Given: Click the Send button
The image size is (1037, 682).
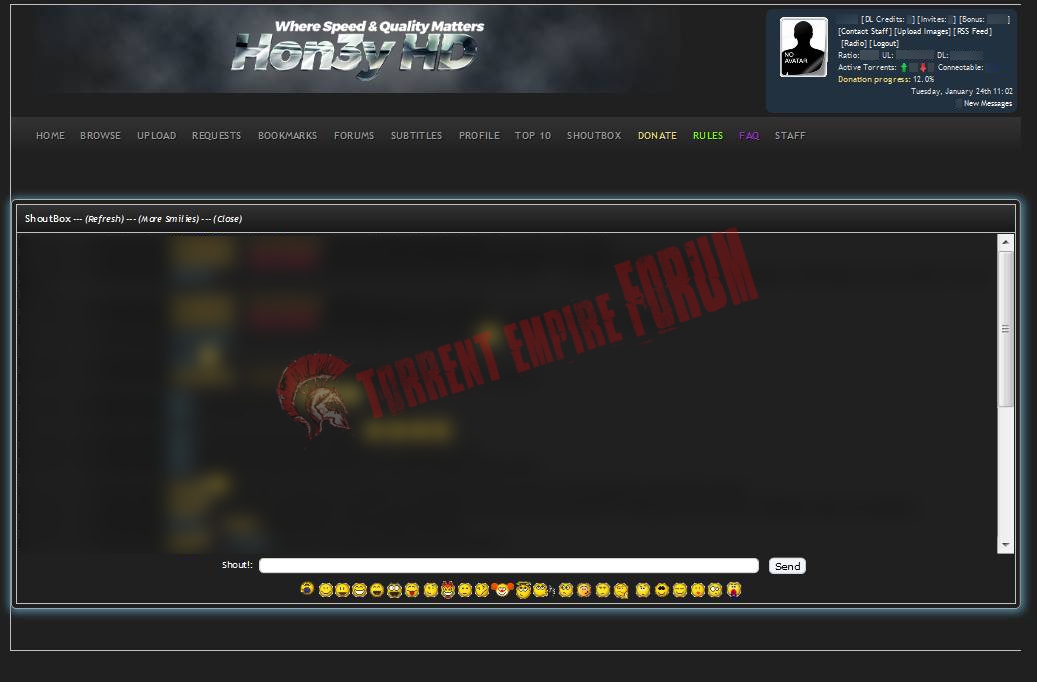Looking at the screenshot, I should [x=787, y=566].
